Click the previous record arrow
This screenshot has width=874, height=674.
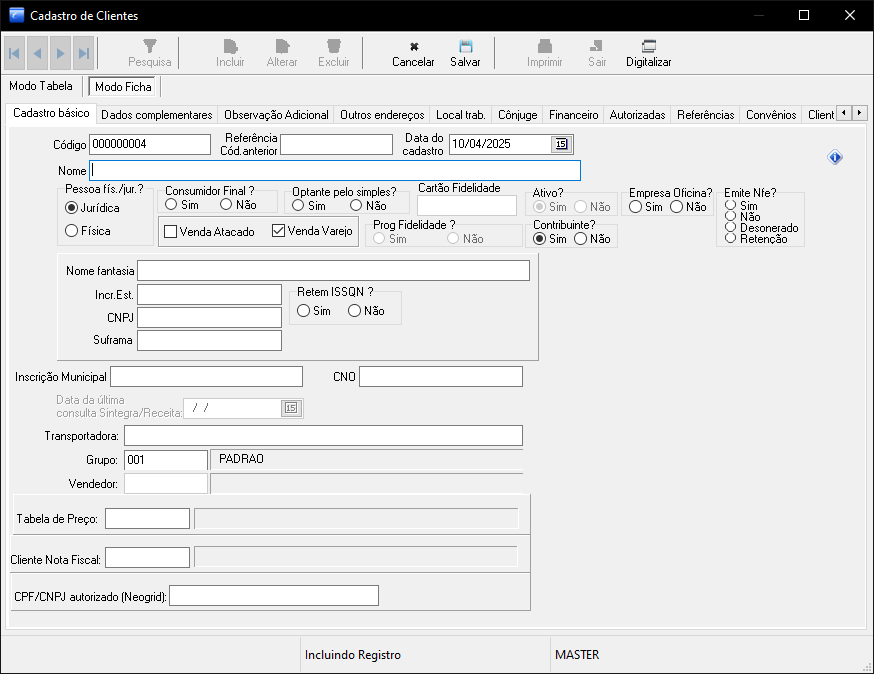point(37,53)
